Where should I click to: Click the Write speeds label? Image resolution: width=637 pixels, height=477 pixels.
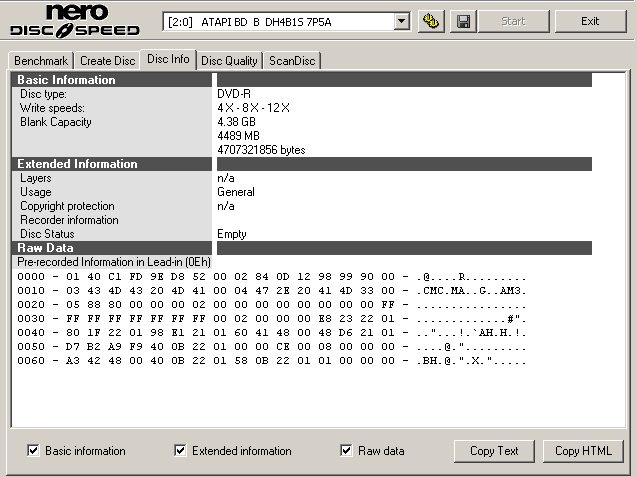[52, 108]
